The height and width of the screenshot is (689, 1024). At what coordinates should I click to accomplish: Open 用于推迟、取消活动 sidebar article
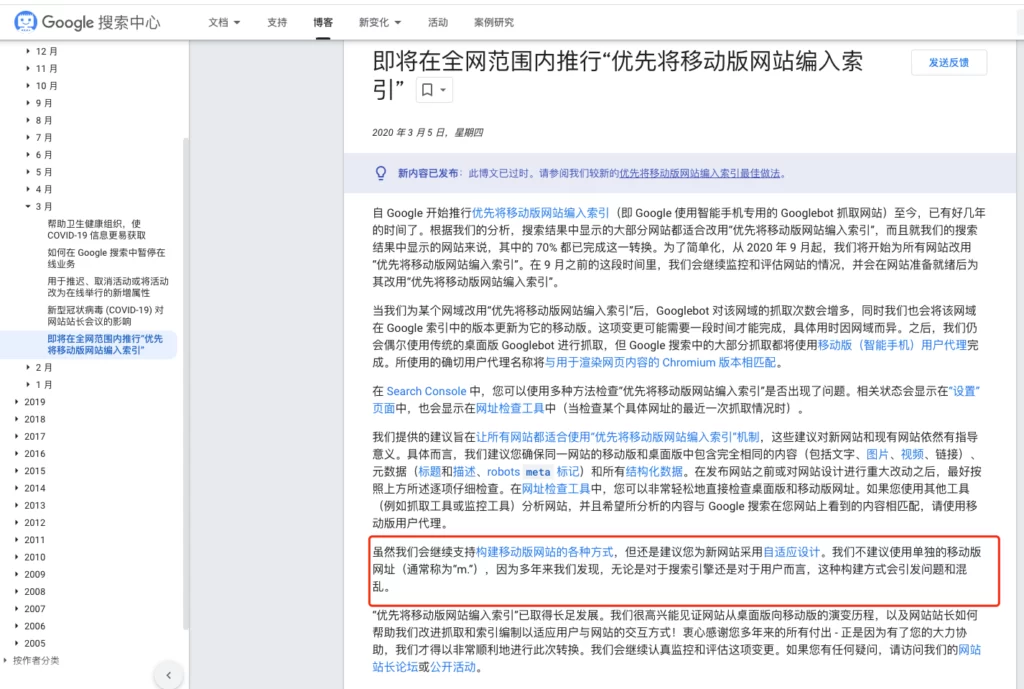coord(108,287)
